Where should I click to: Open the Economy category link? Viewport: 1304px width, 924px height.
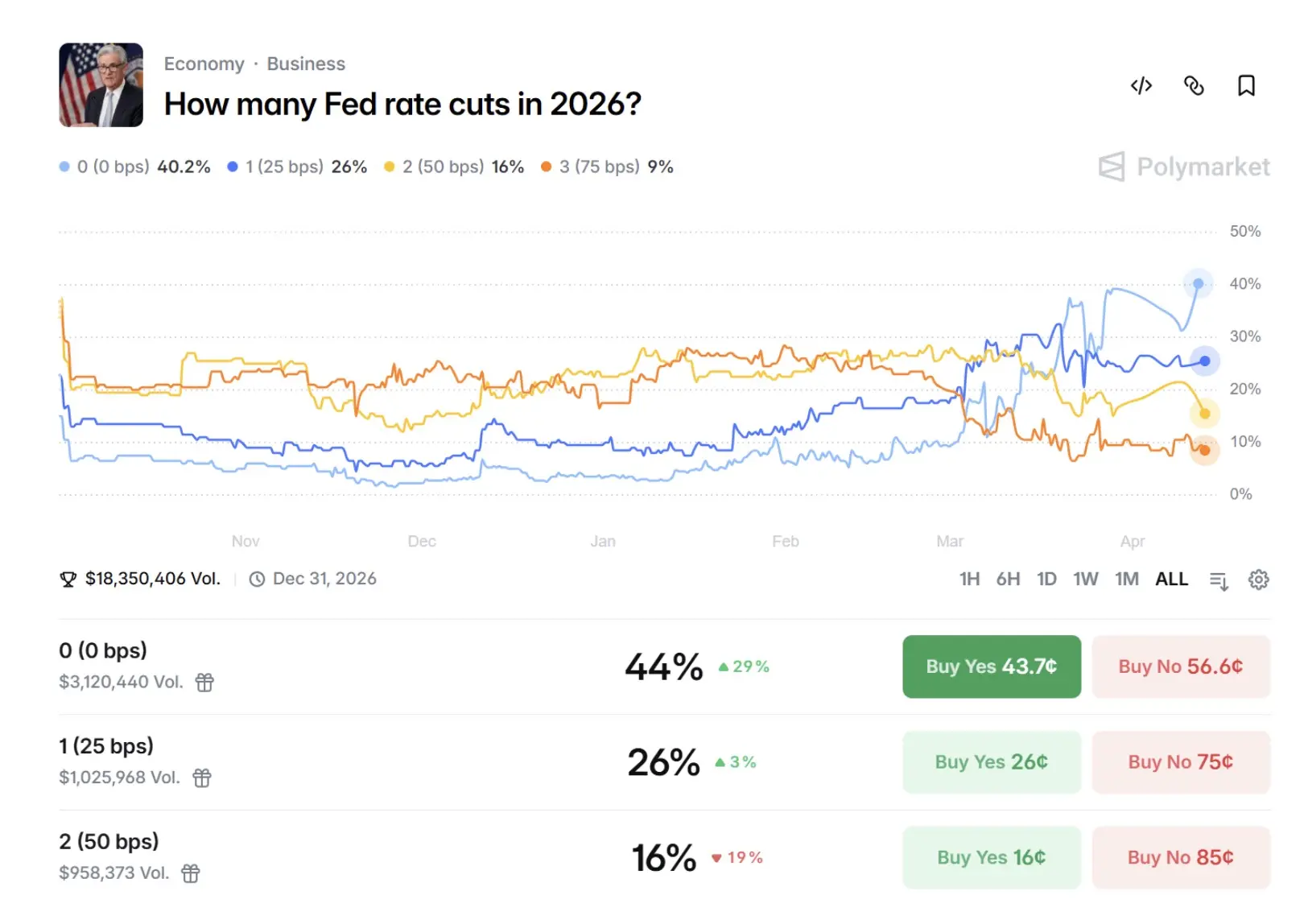(x=204, y=64)
